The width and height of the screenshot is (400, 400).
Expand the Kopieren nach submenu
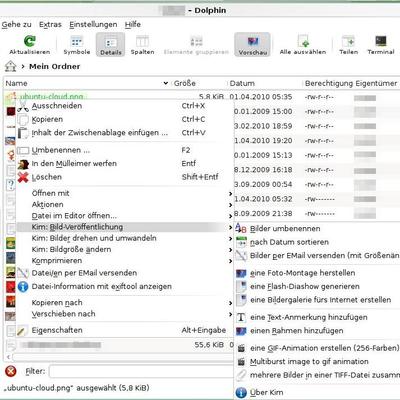(125, 302)
